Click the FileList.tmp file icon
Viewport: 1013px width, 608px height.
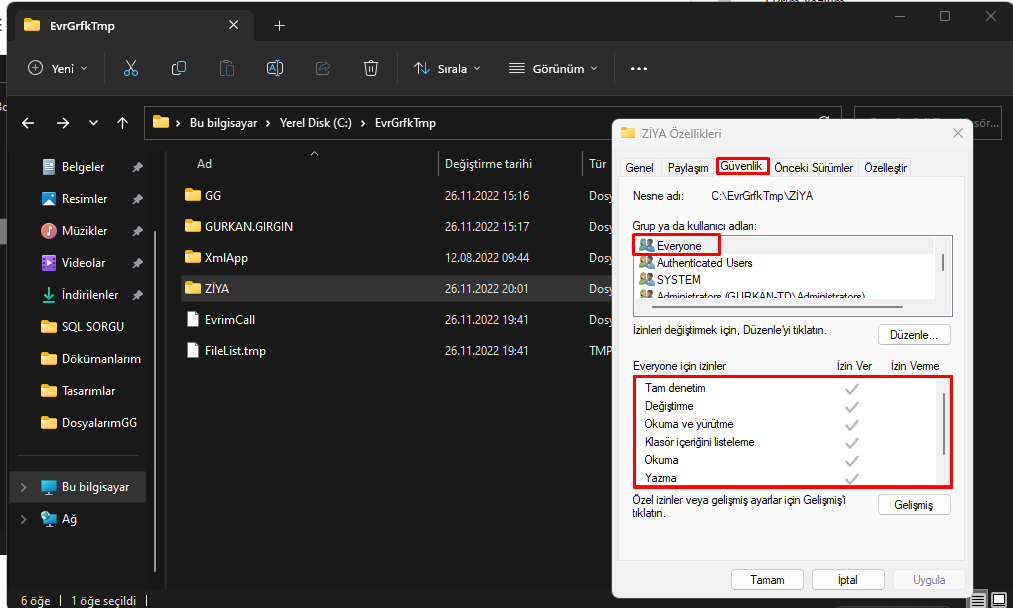193,350
